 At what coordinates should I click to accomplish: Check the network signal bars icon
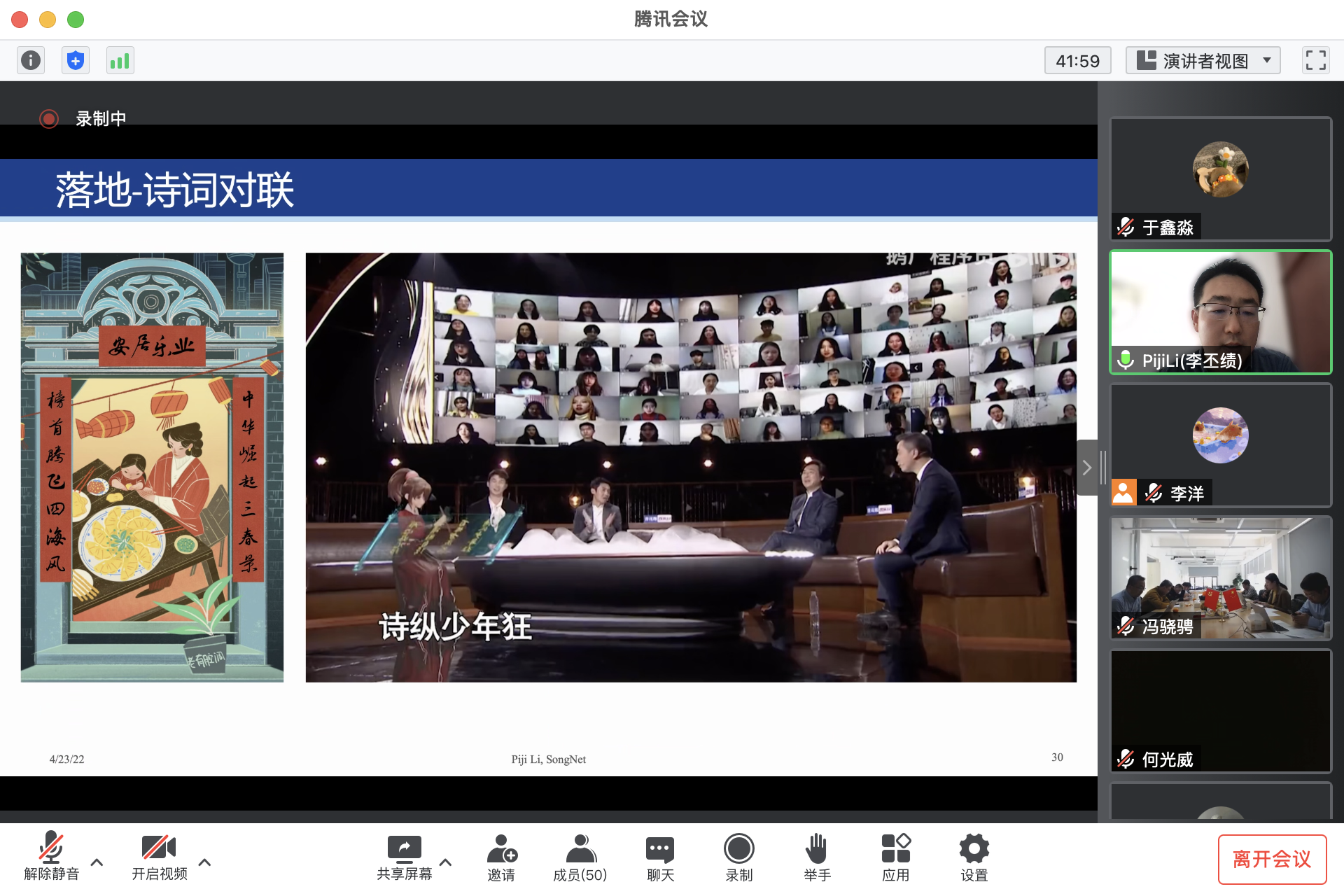coord(120,60)
